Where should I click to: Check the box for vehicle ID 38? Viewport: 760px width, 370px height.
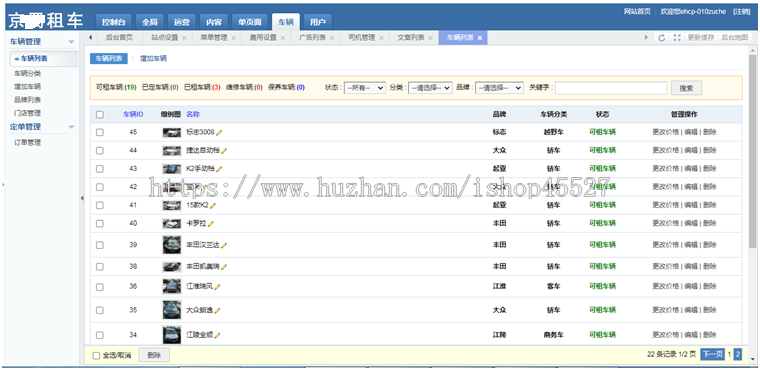pos(99,267)
